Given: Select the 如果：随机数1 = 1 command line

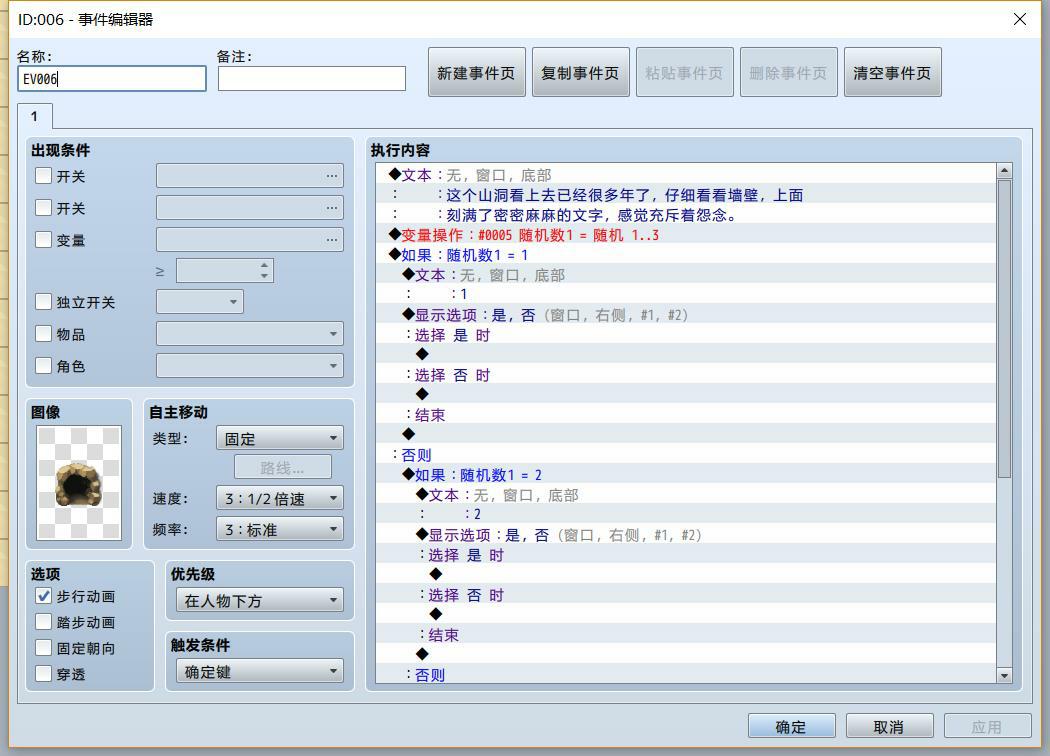Looking at the screenshot, I should point(686,255).
